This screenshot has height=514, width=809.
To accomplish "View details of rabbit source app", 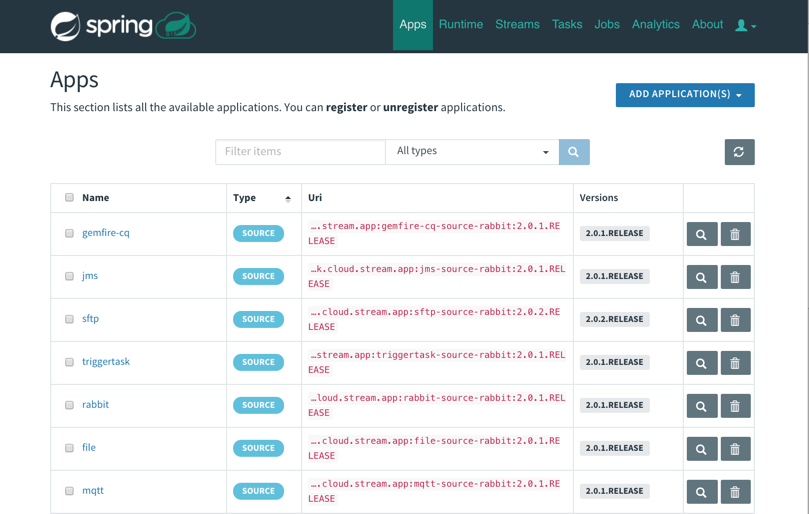I will 701,406.
